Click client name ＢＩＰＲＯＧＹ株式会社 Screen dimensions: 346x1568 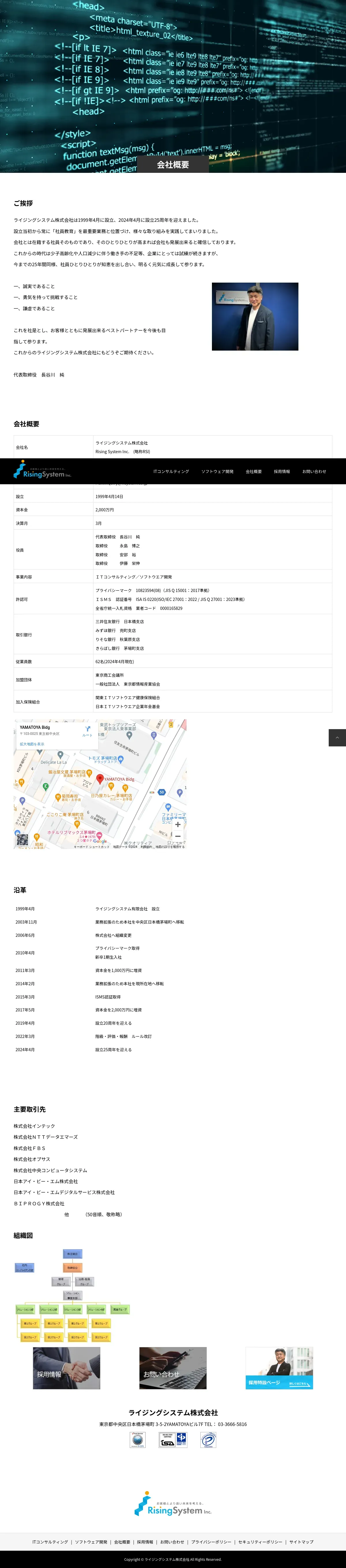39,1203
